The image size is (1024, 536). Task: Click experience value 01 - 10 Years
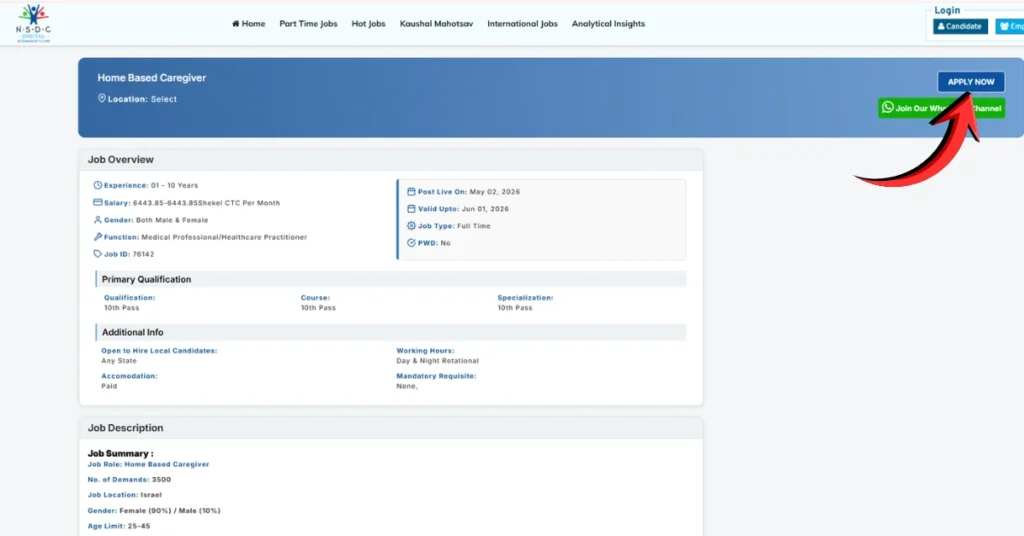click(174, 185)
